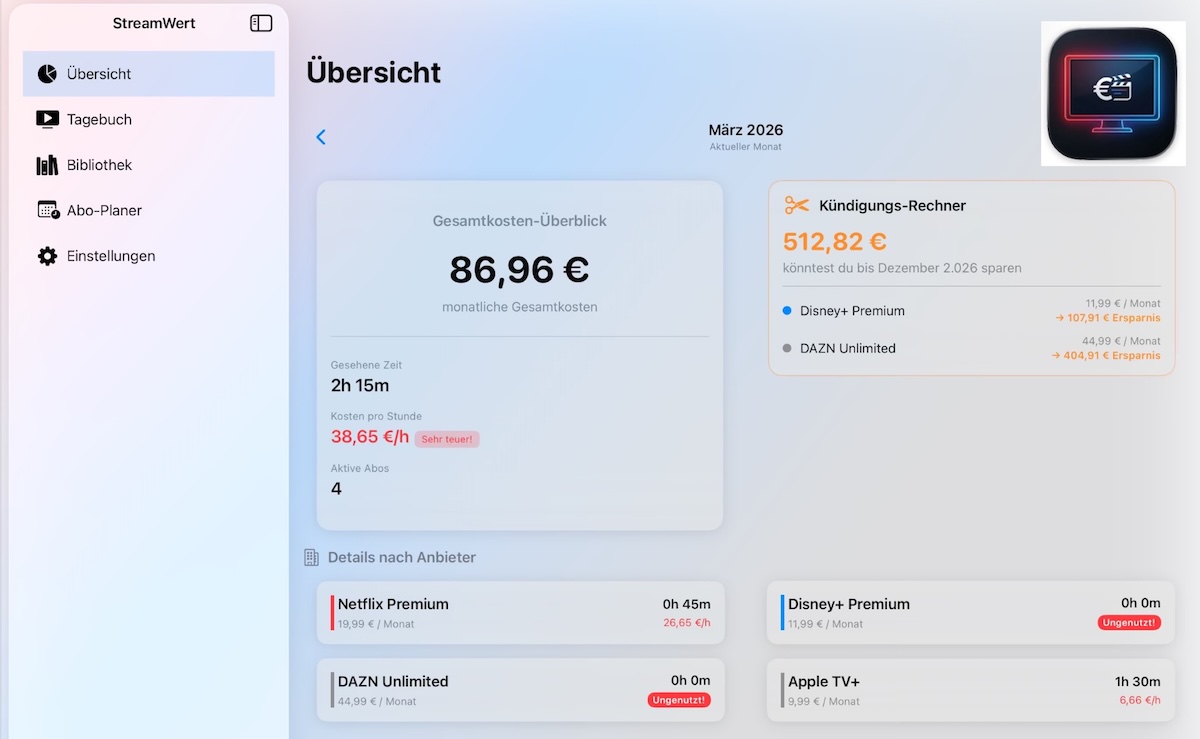Click the Bibliothek books icon
This screenshot has width=1200, height=739.
(x=47, y=165)
